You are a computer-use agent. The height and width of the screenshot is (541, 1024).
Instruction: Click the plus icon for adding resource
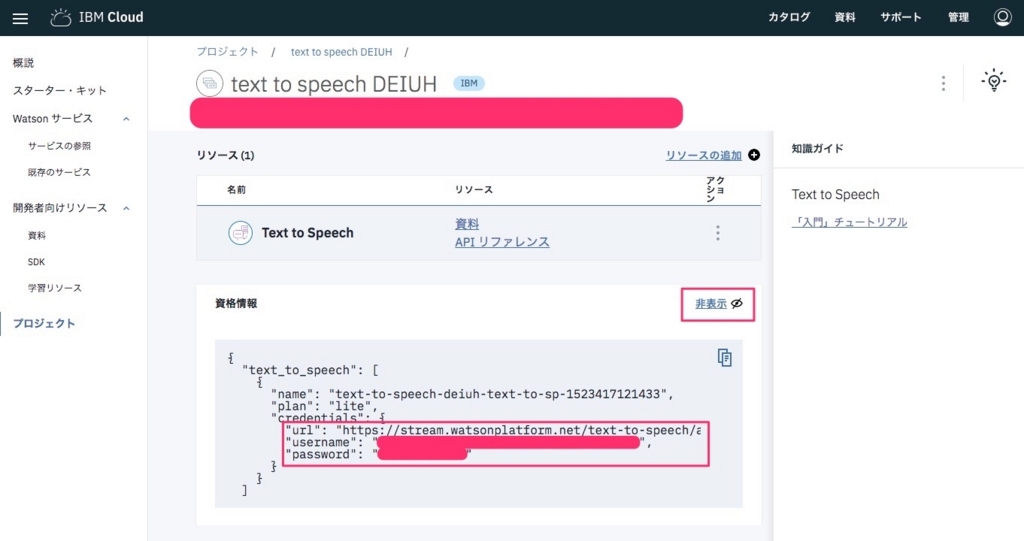[754, 155]
